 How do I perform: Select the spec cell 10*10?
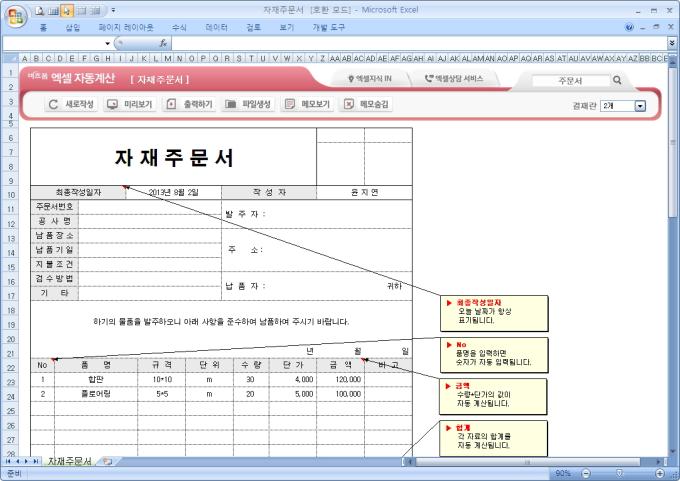click(162, 380)
